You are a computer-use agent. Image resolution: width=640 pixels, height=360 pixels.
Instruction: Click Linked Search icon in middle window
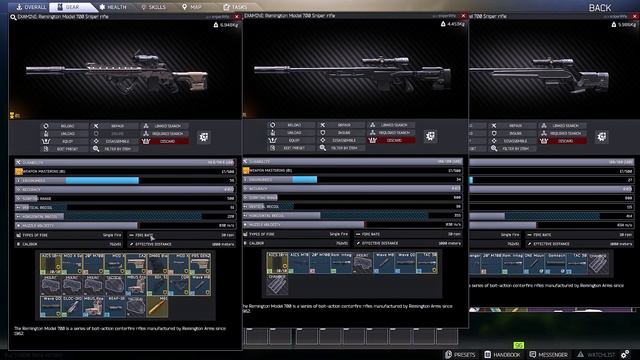click(373, 125)
